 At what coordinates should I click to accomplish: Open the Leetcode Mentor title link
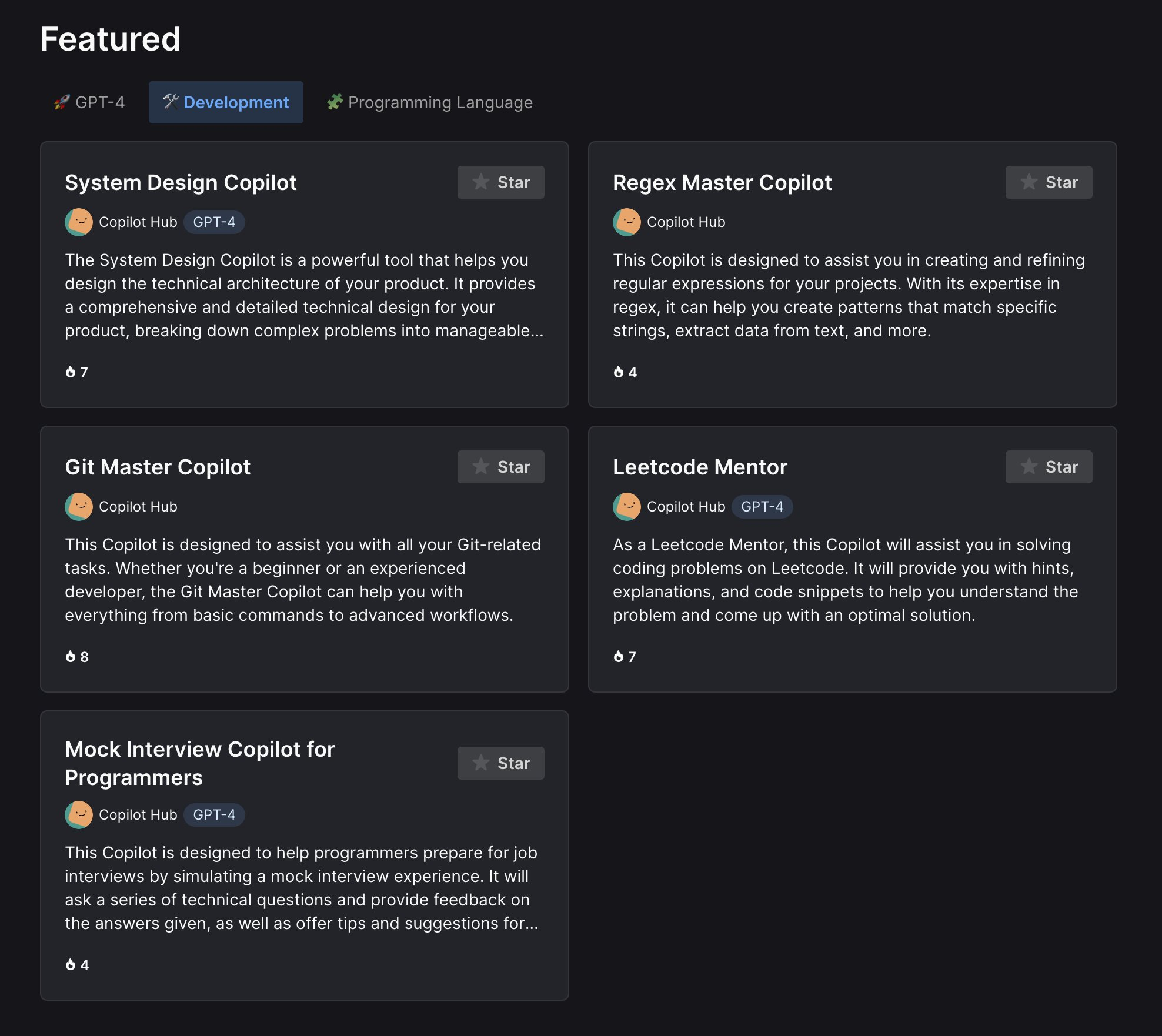tap(700, 467)
